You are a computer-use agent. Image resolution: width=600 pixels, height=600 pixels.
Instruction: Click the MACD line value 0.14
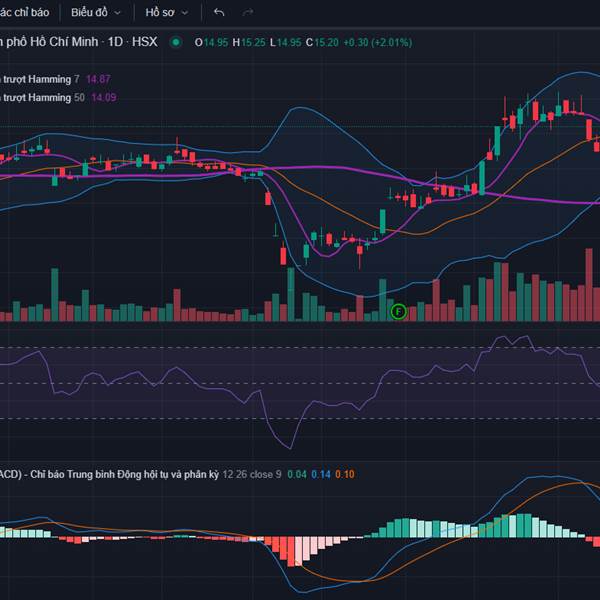point(321,474)
